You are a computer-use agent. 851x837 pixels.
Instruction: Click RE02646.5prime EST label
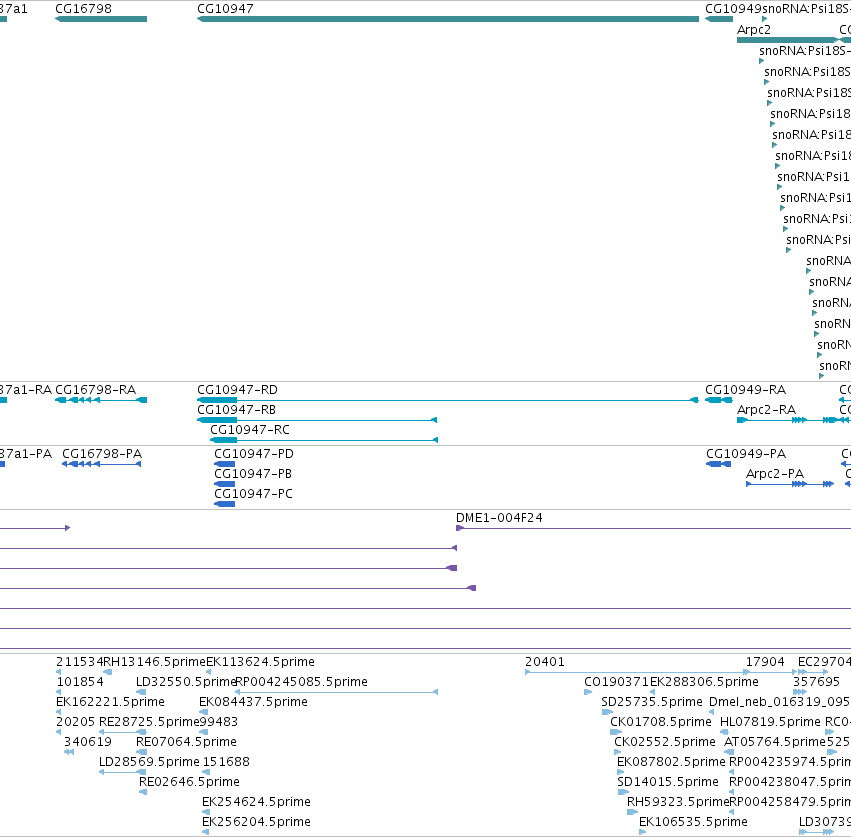pos(189,782)
